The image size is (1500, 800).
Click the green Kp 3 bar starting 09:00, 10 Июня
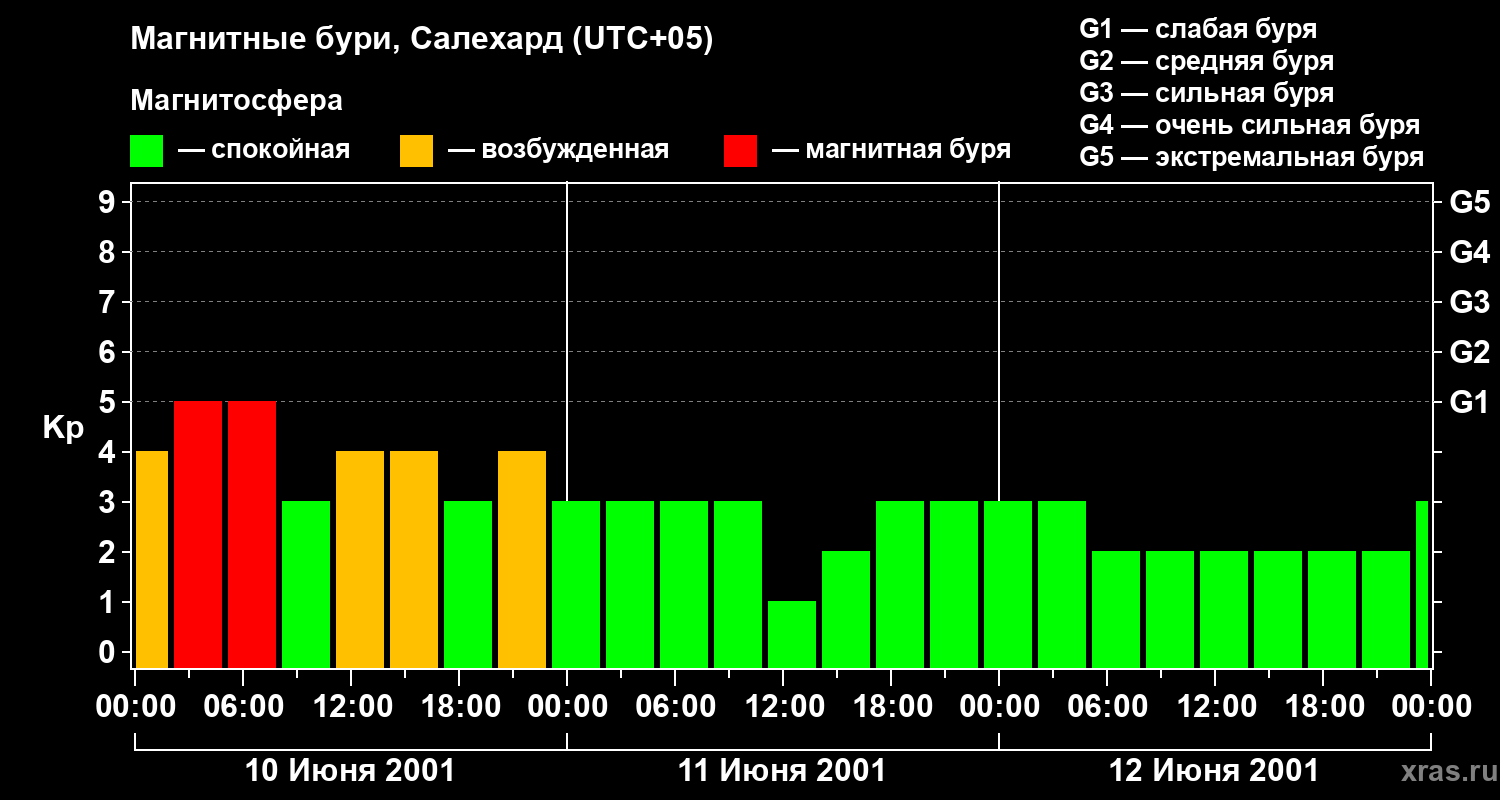[x=306, y=584]
